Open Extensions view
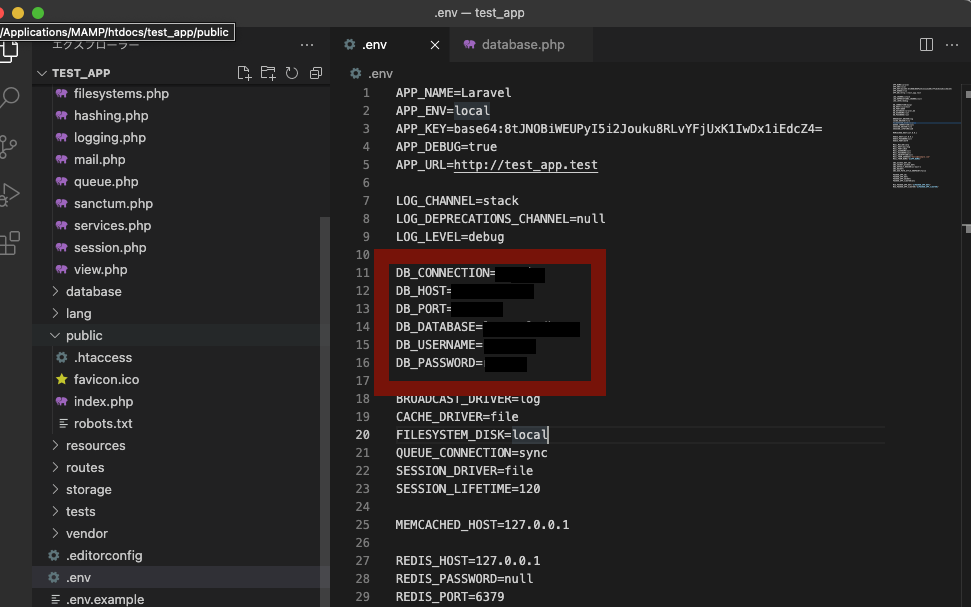This screenshot has height=607, width=971. pos(9,243)
